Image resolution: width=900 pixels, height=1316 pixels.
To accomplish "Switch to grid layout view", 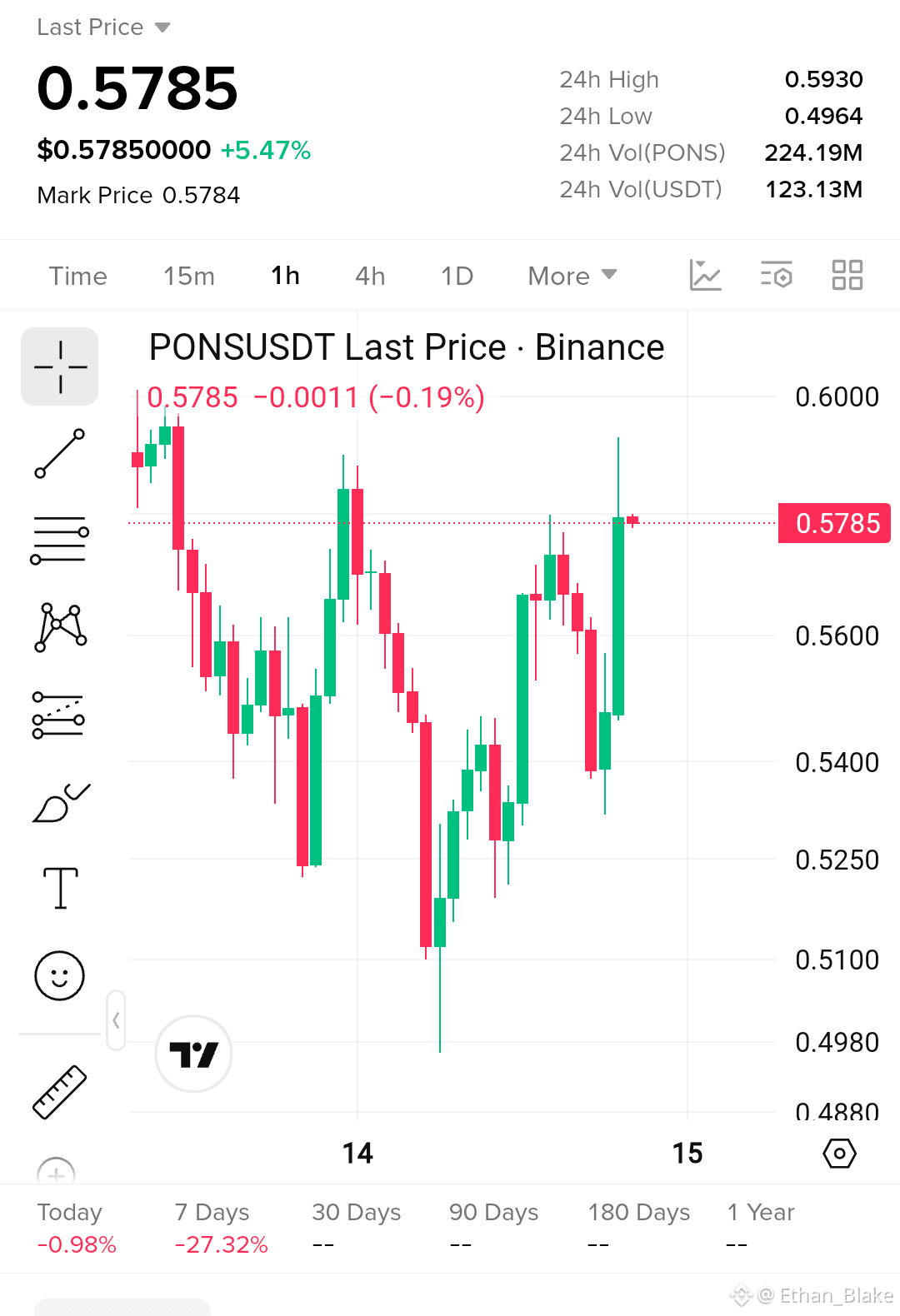I will (847, 275).
